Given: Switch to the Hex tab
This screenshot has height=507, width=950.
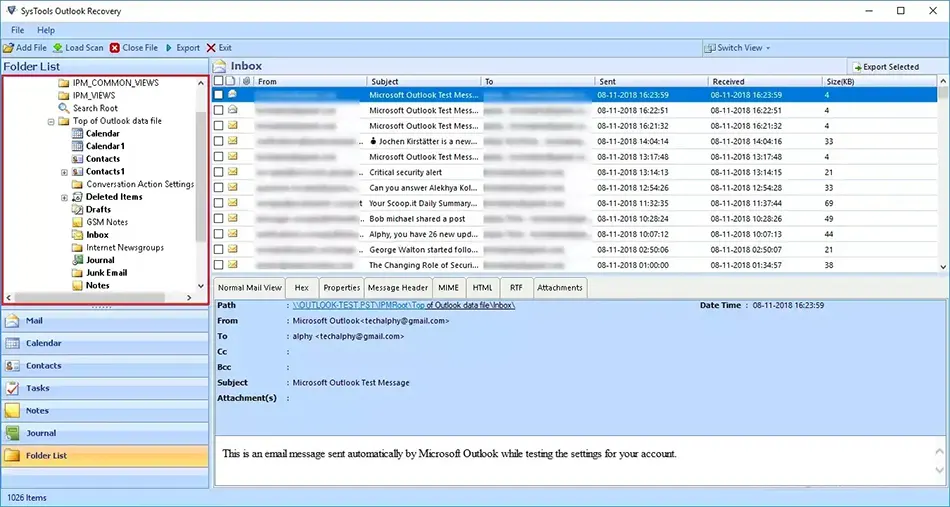Looking at the screenshot, I should [x=302, y=288].
